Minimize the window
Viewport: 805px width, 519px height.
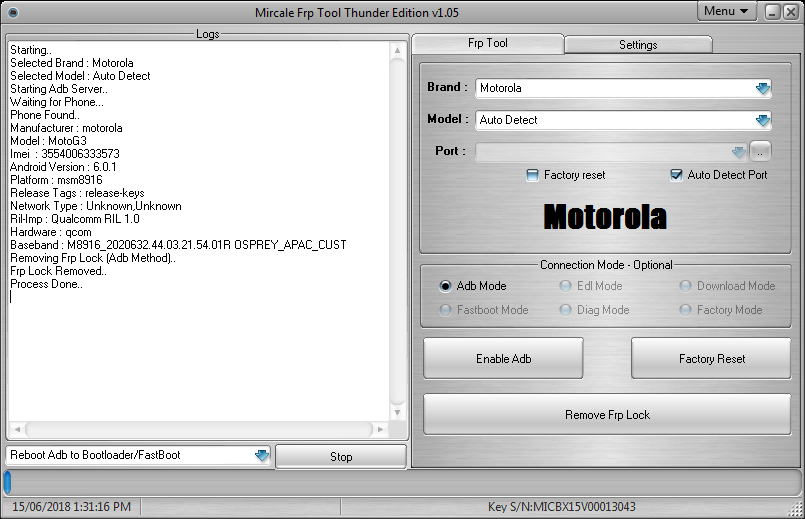pos(773,12)
